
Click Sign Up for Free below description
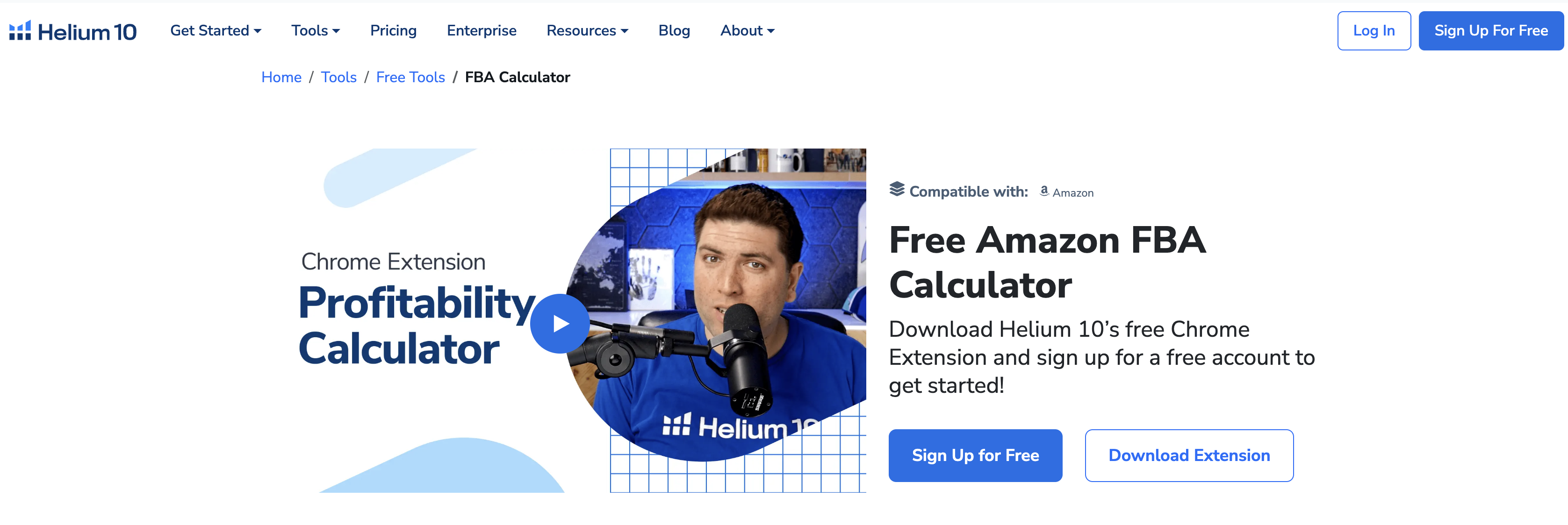click(x=975, y=455)
